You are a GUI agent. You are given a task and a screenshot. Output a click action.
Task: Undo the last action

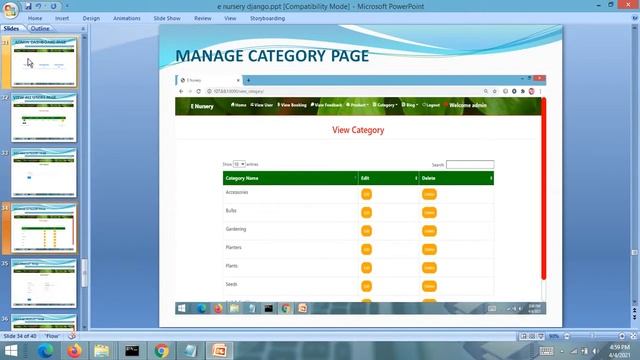38,6
